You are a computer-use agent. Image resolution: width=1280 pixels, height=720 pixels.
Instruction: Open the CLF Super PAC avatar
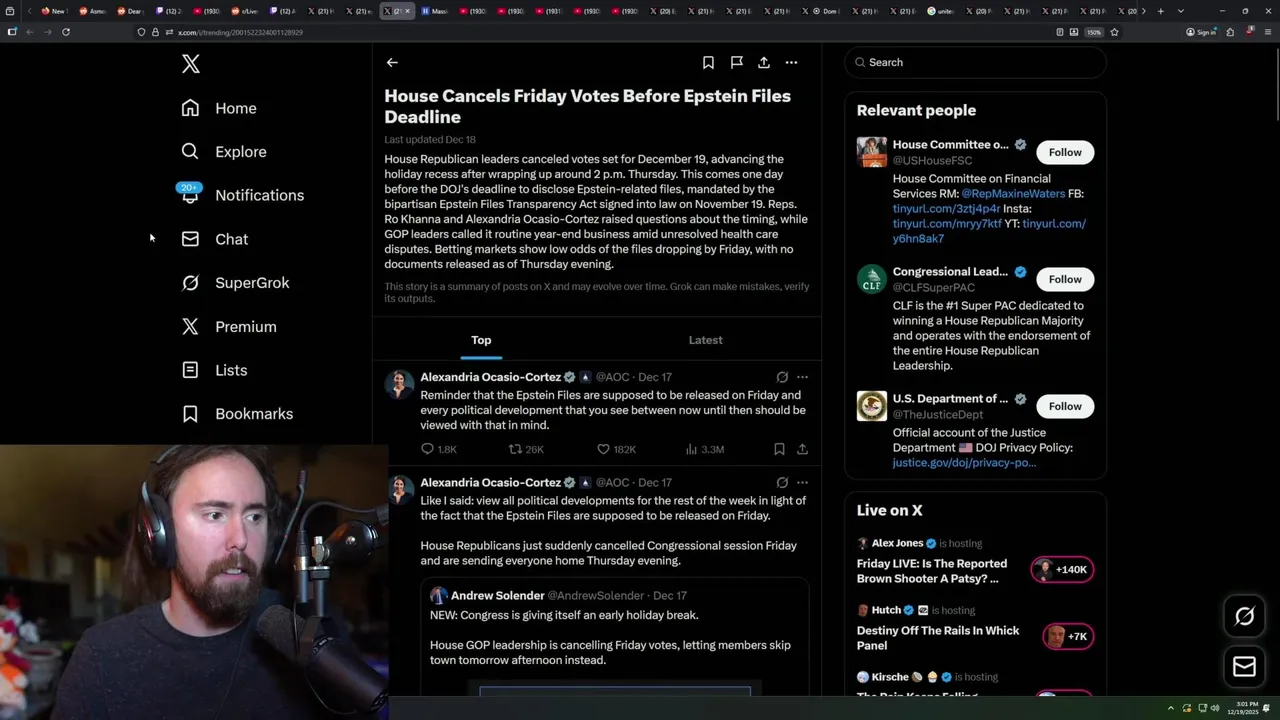tap(872, 279)
